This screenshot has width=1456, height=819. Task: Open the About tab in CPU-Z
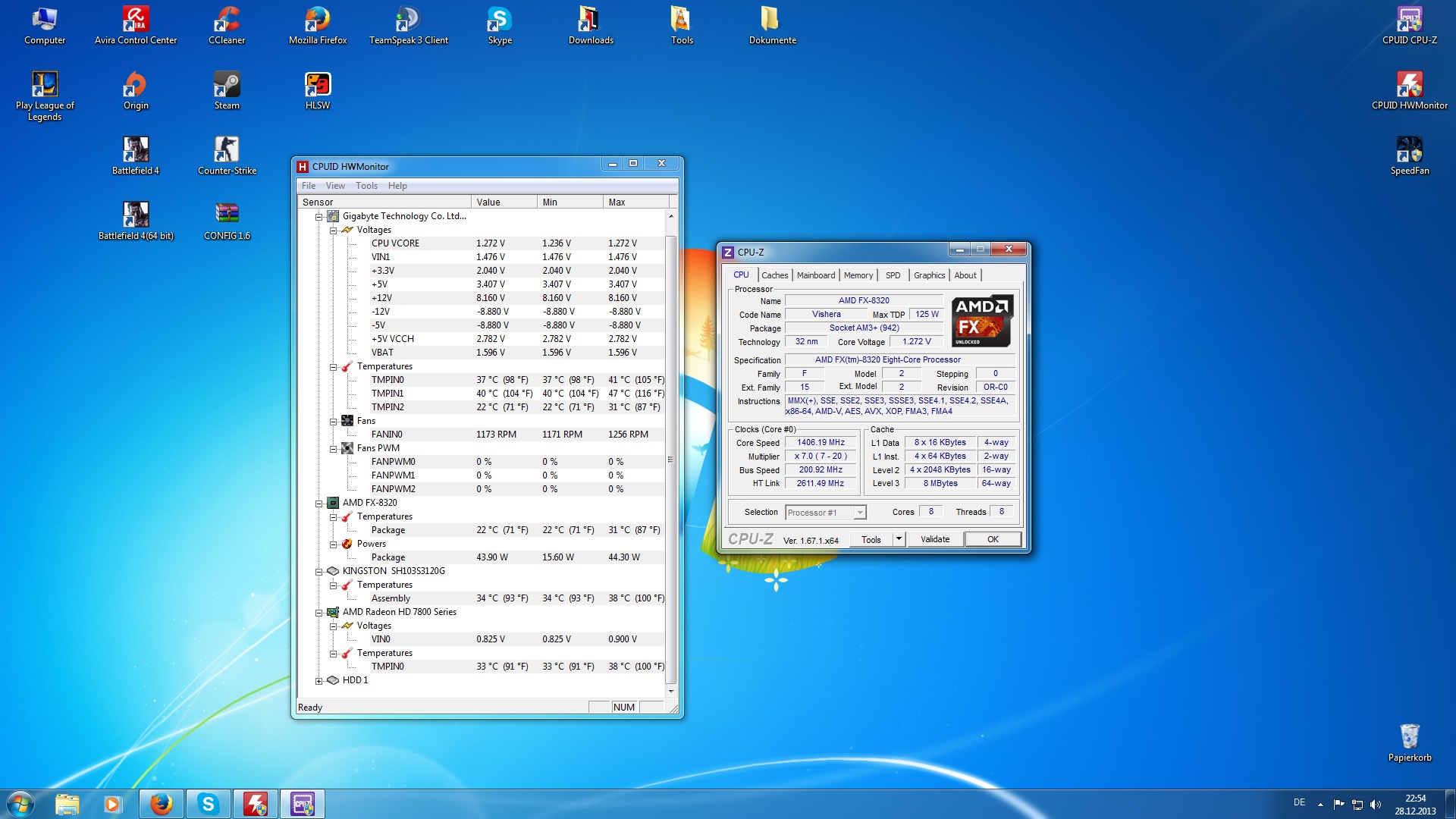pyautogui.click(x=965, y=275)
